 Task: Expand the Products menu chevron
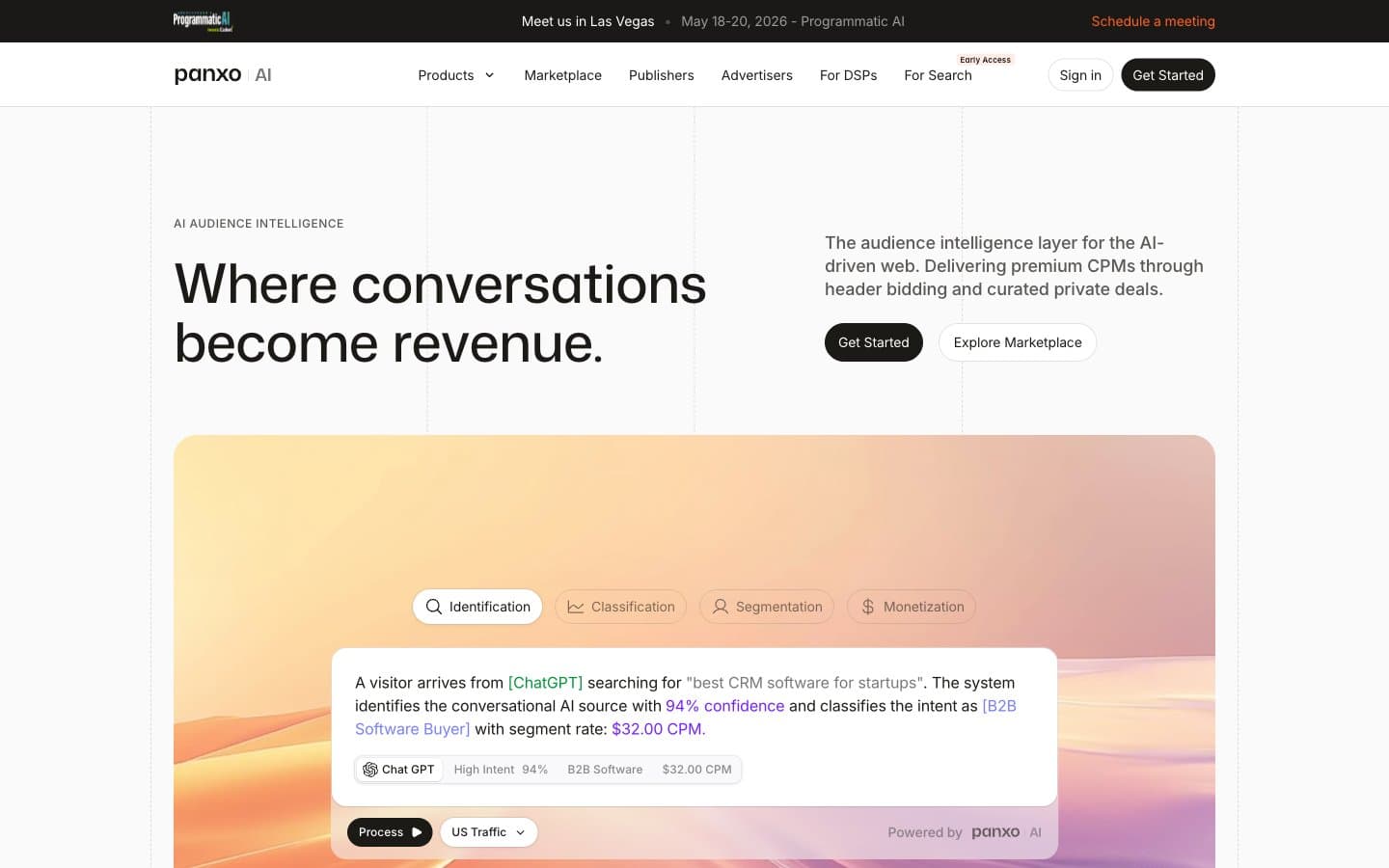pyautogui.click(x=489, y=75)
